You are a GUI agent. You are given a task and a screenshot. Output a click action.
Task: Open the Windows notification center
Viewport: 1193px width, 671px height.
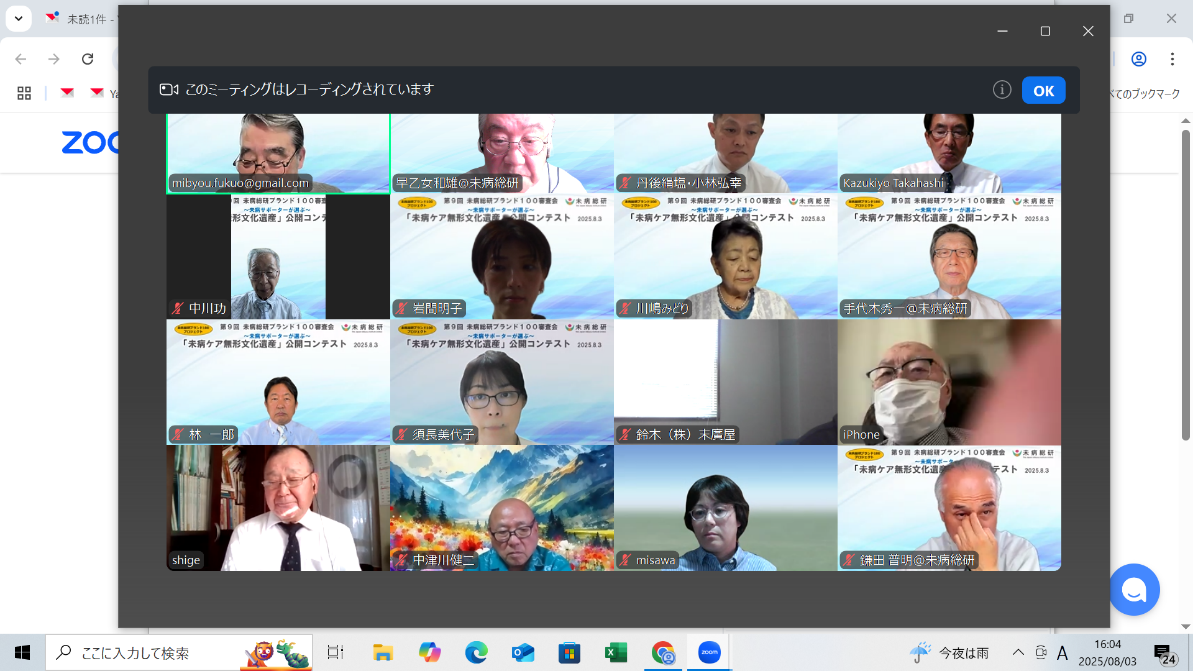(1164, 653)
